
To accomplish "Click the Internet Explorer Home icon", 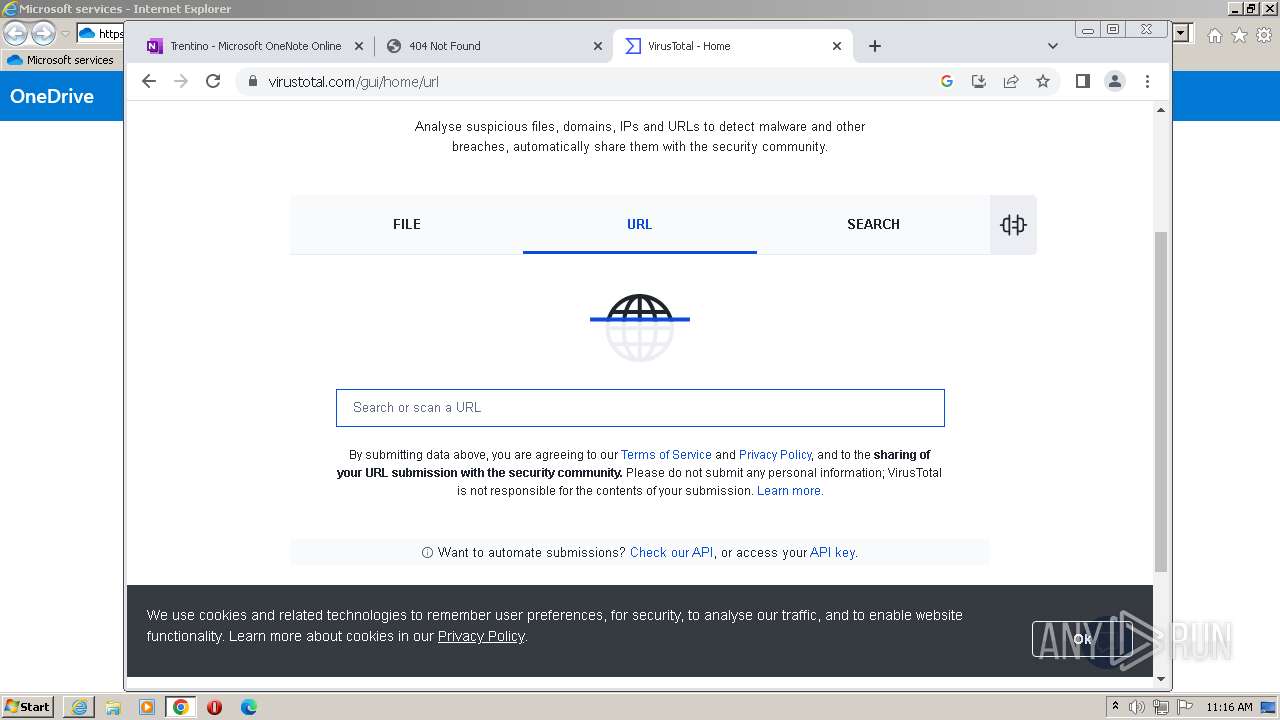I will tap(1214, 35).
